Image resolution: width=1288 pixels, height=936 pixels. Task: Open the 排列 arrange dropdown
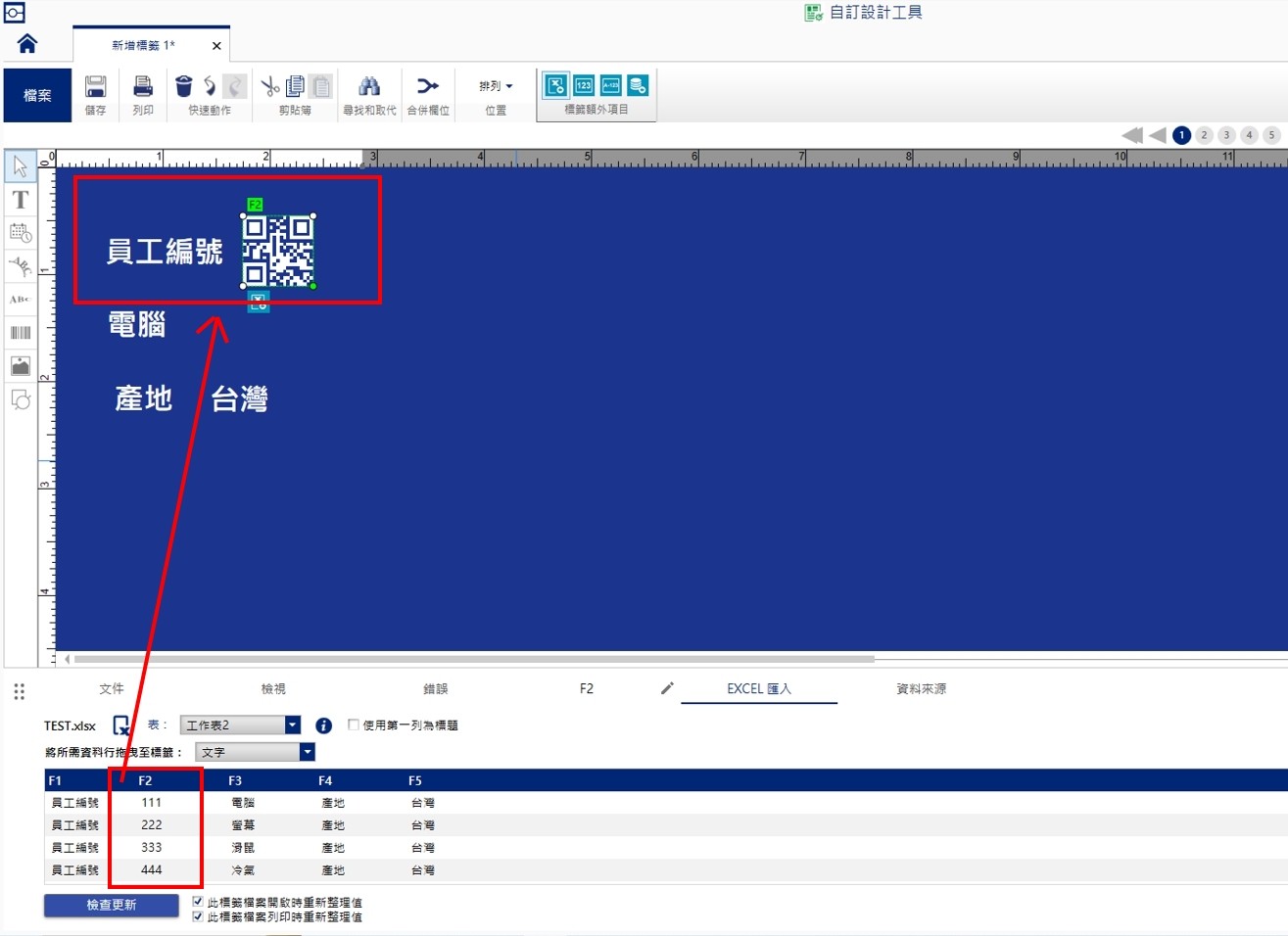(496, 86)
